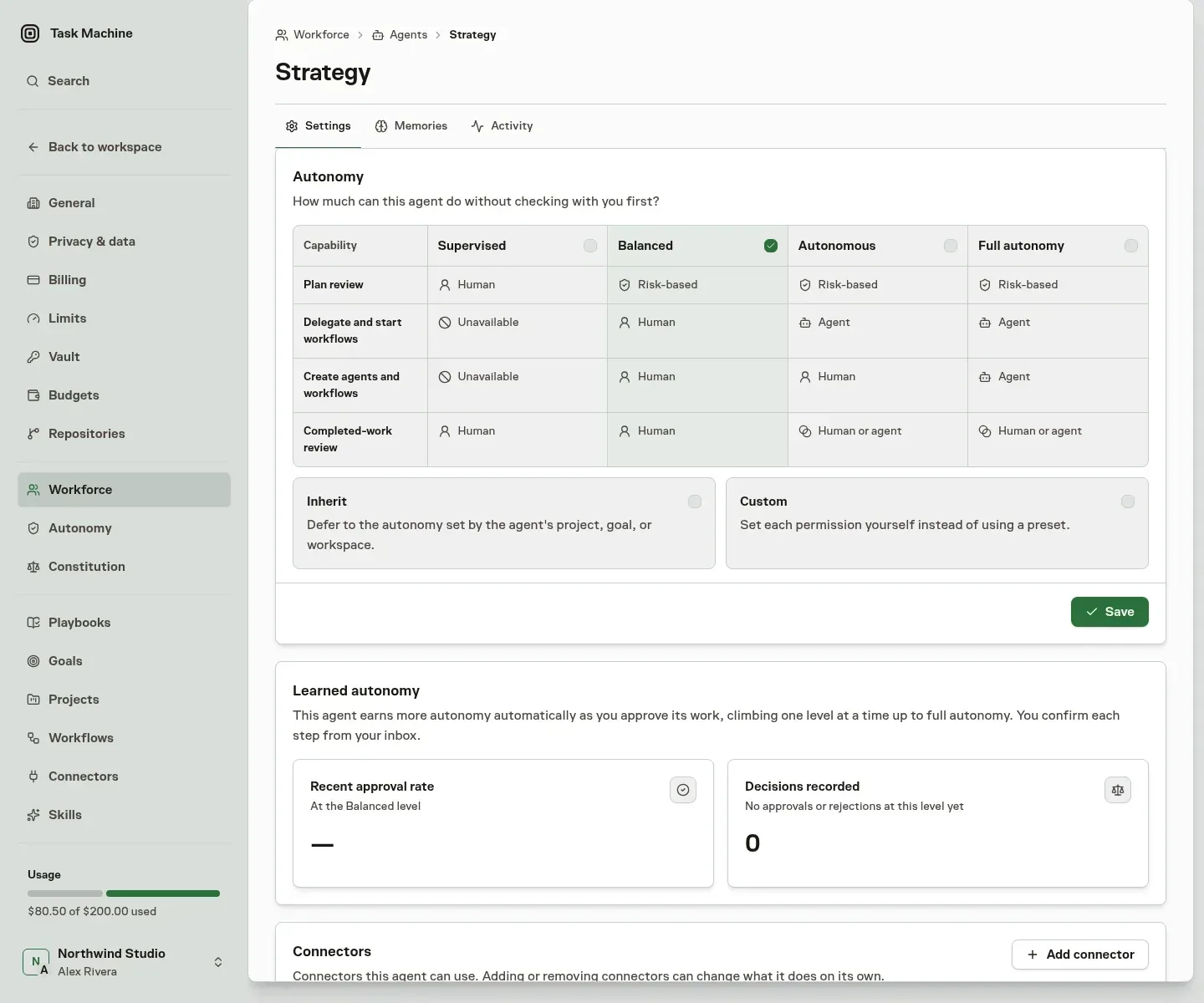
Task: Click the Inherit option card description
Action: tap(479, 535)
